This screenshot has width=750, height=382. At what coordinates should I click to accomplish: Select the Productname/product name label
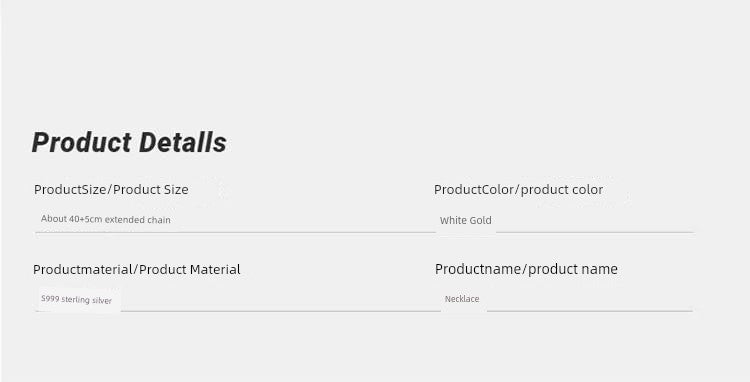[x=526, y=269]
